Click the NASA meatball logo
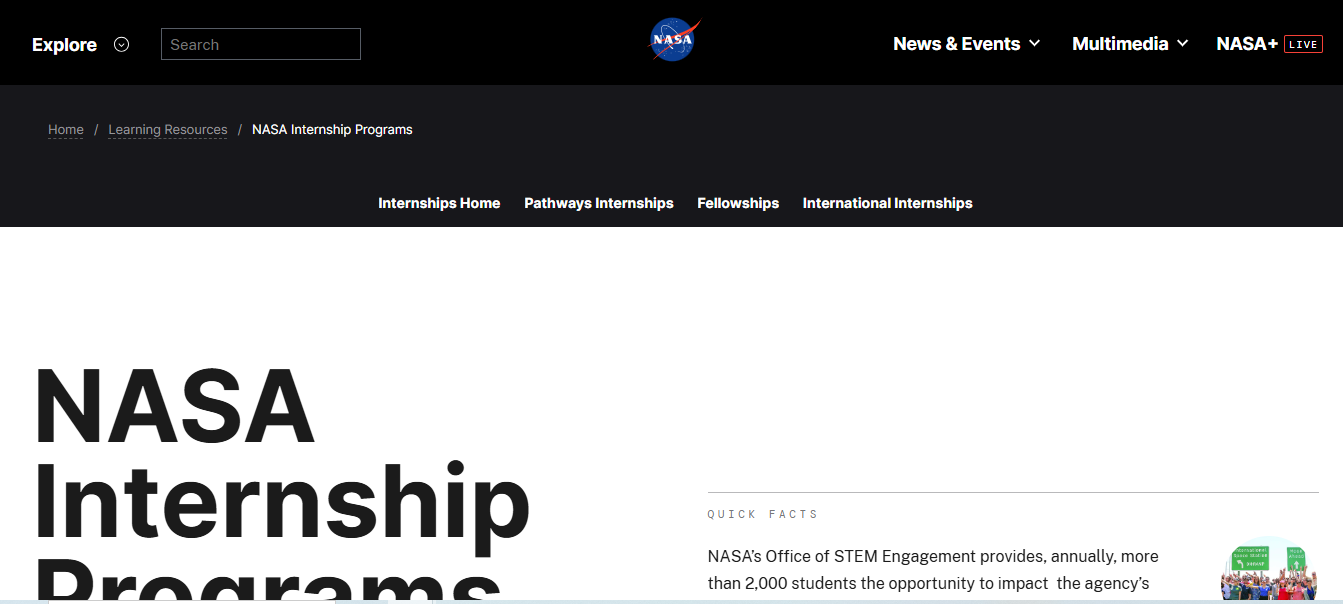This screenshot has height=604, width=1343. click(674, 41)
